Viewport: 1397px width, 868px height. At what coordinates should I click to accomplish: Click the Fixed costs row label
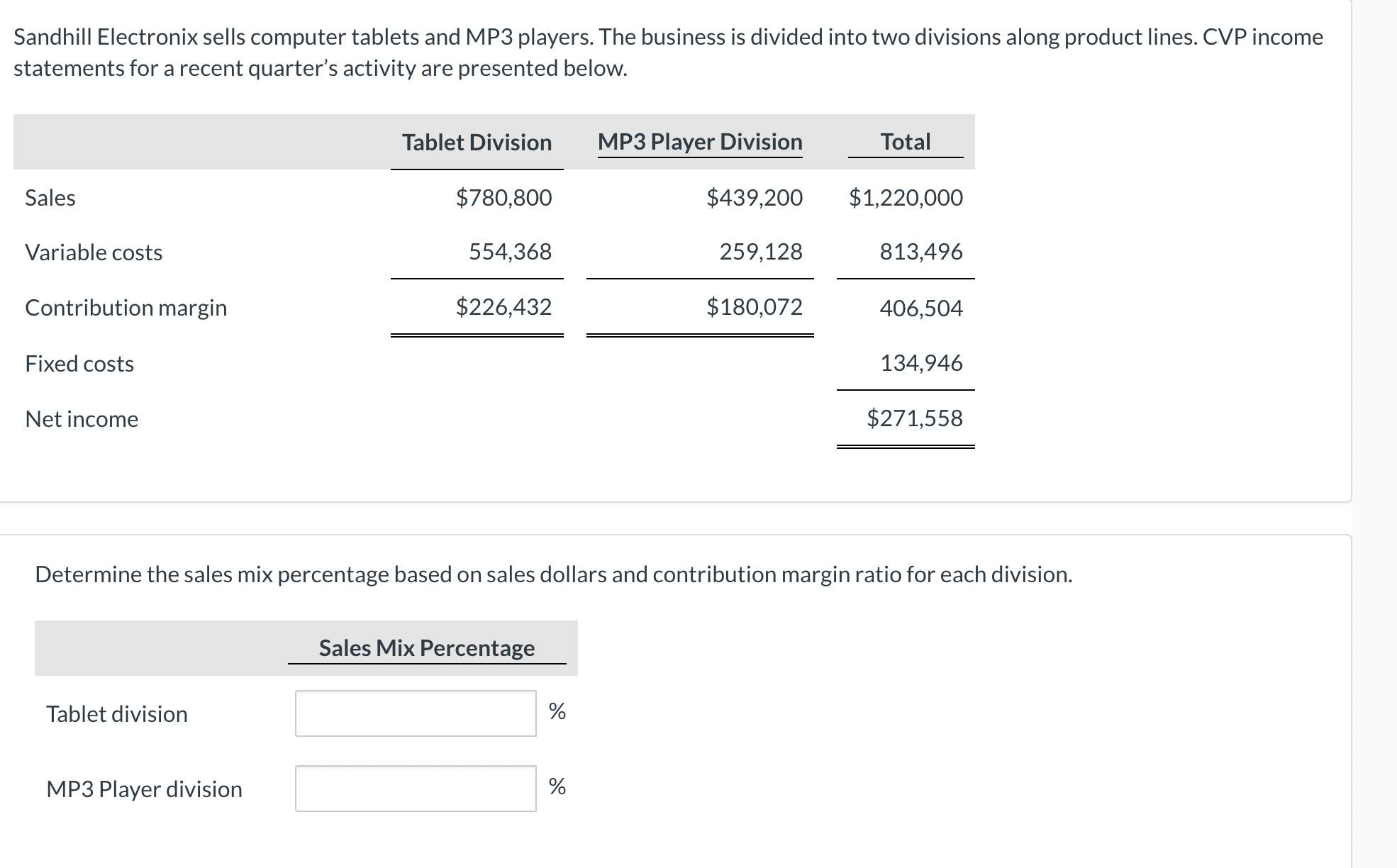point(79,364)
